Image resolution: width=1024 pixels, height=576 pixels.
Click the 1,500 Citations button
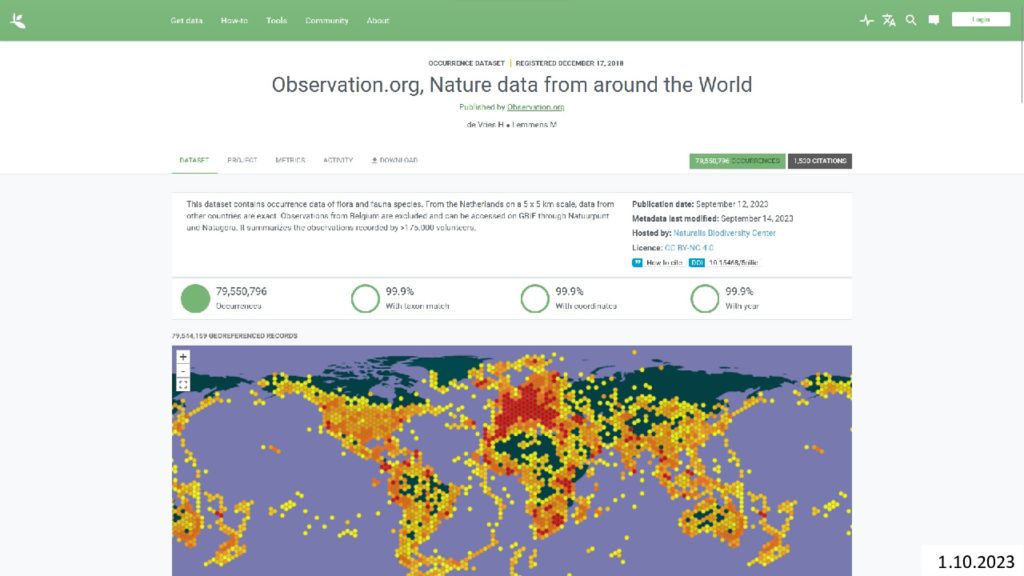pos(820,161)
